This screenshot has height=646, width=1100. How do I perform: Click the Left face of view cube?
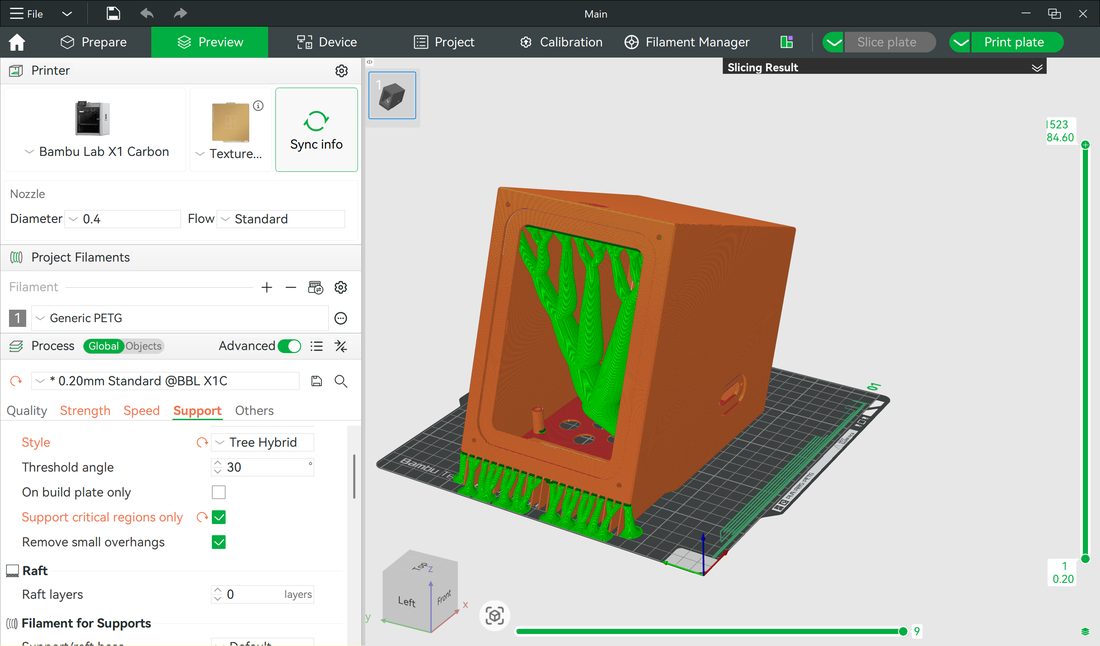pyautogui.click(x=406, y=602)
